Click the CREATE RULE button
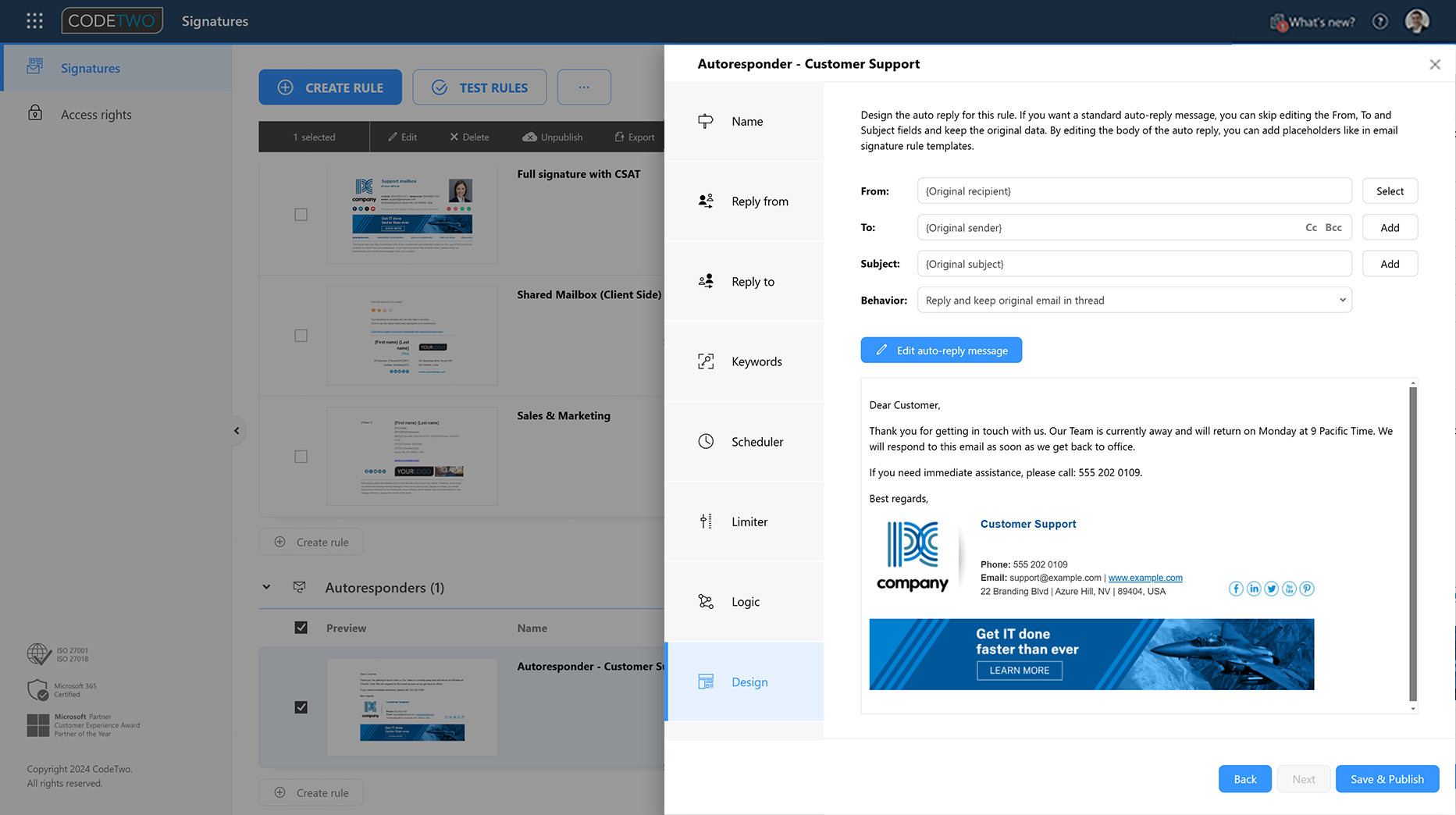 [x=330, y=87]
